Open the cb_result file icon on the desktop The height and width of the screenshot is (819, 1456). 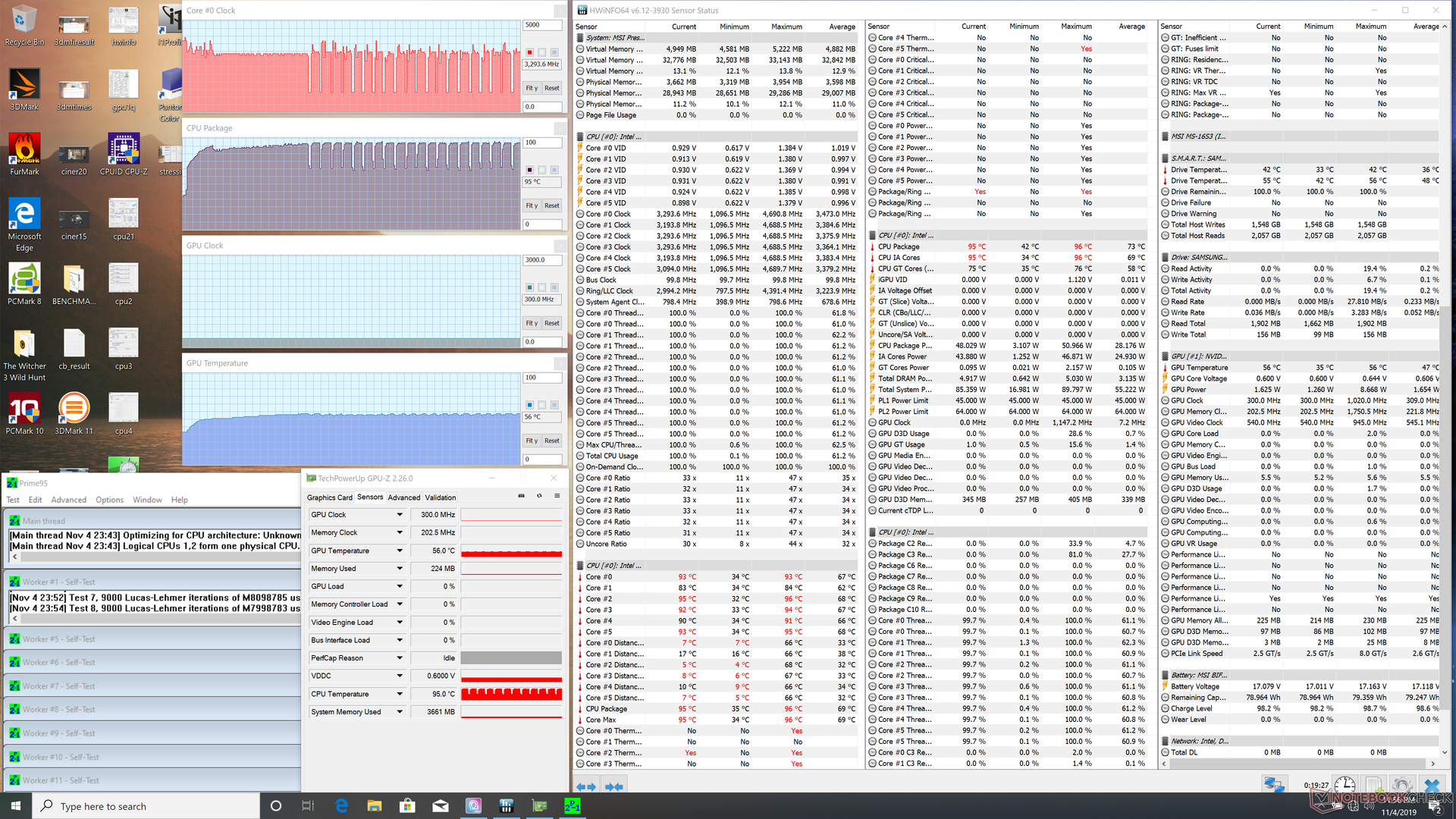click(x=74, y=349)
